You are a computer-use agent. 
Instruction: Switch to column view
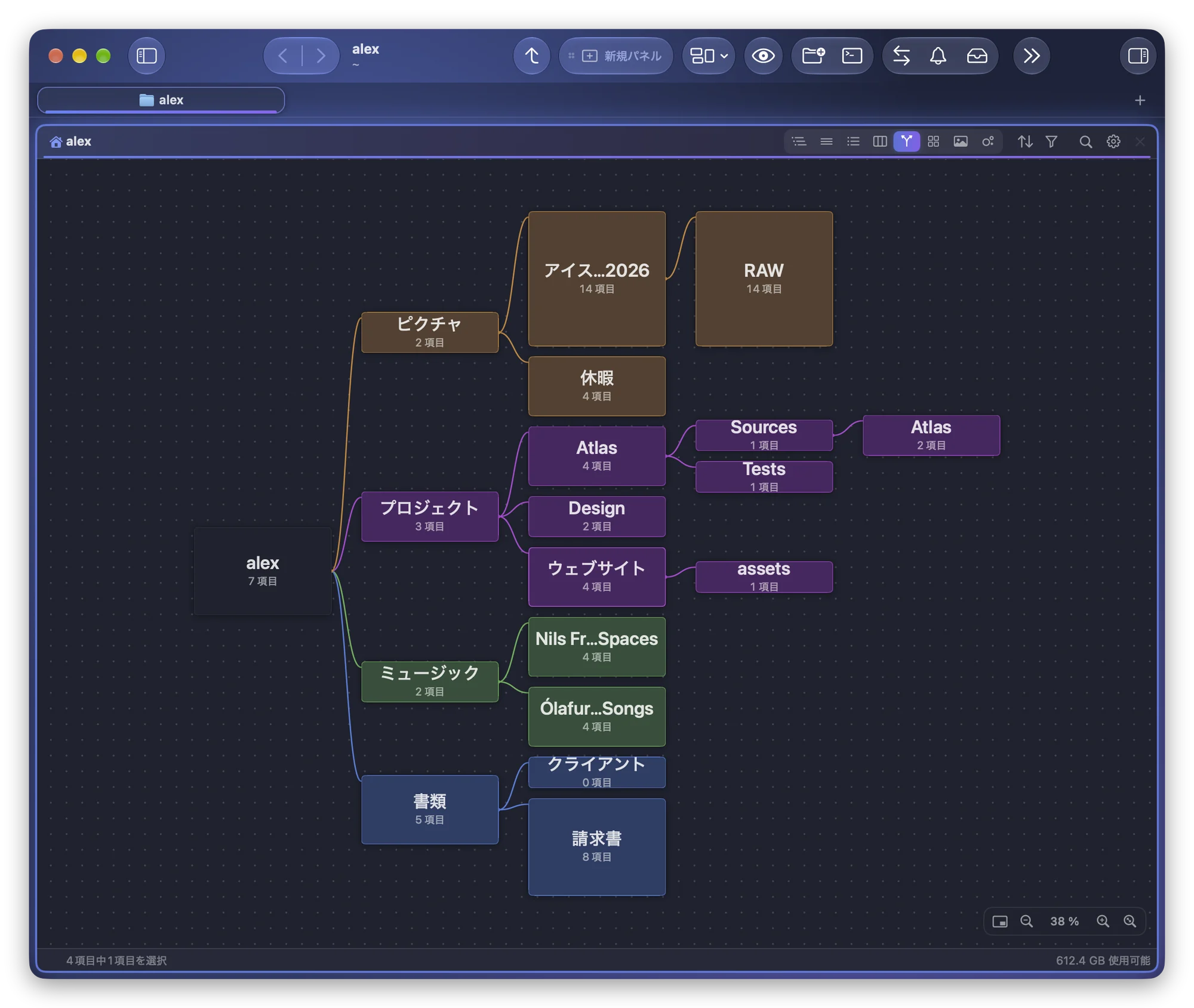[x=880, y=141]
